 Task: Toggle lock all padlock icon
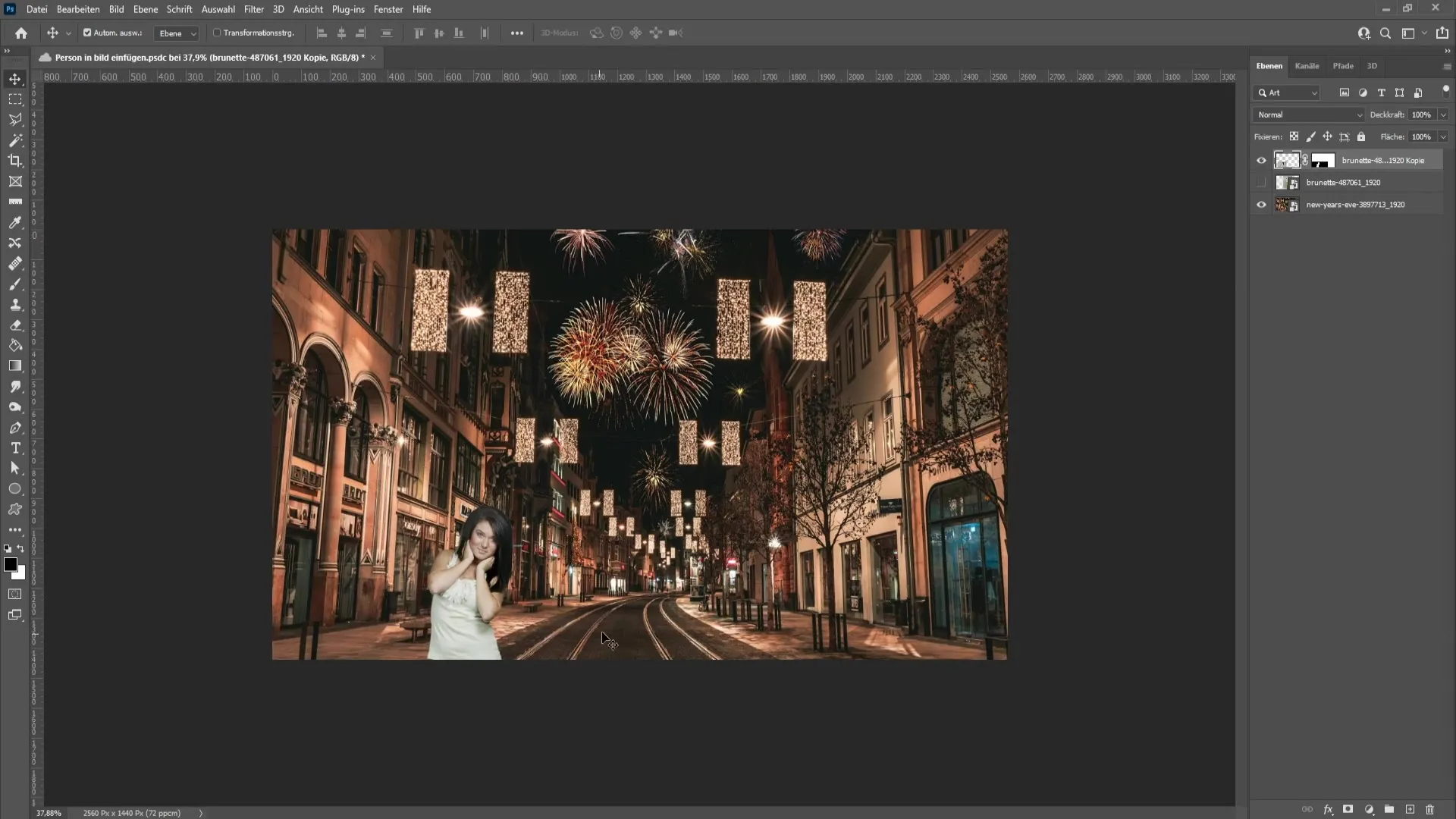pyautogui.click(x=1361, y=136)
